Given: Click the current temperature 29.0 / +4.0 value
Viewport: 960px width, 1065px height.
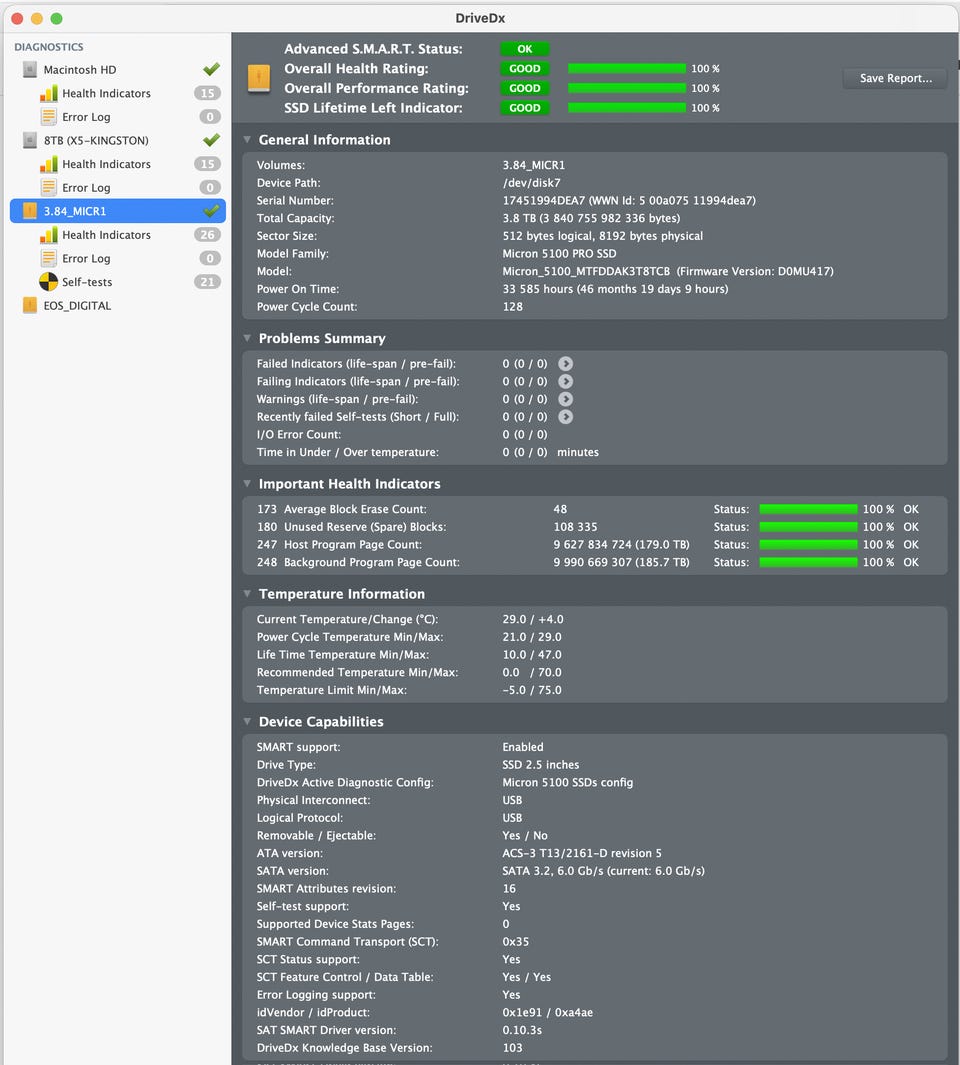Looking at the screenshot, I should pos(533,619).
